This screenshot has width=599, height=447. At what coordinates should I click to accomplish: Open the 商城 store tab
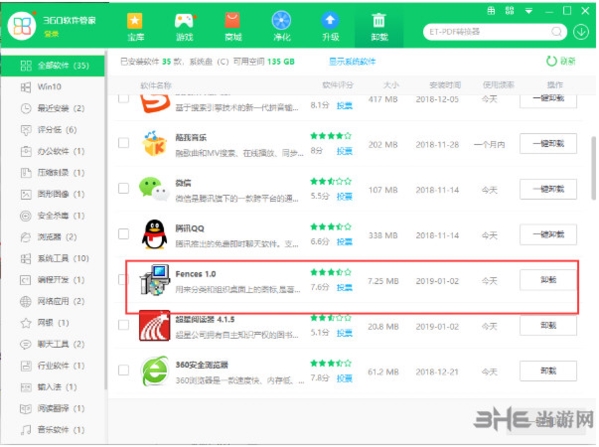(x=233, y=27)
